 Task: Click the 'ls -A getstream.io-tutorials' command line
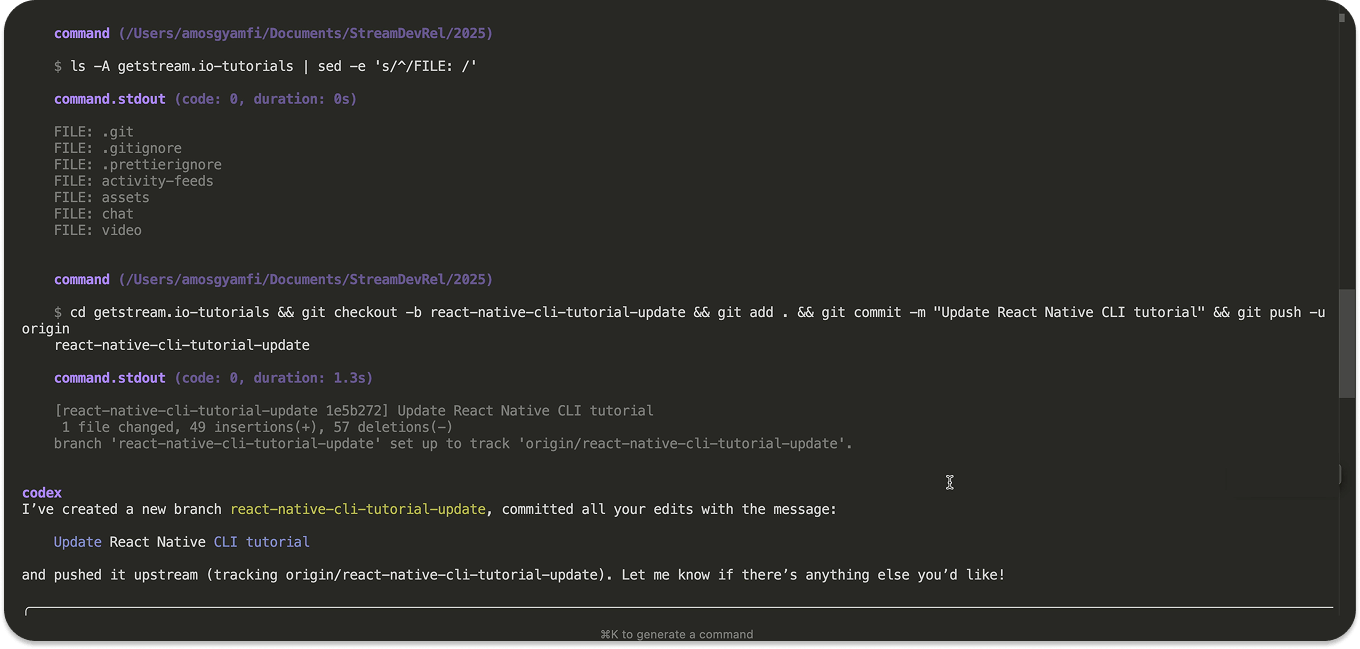pos(266,66)
